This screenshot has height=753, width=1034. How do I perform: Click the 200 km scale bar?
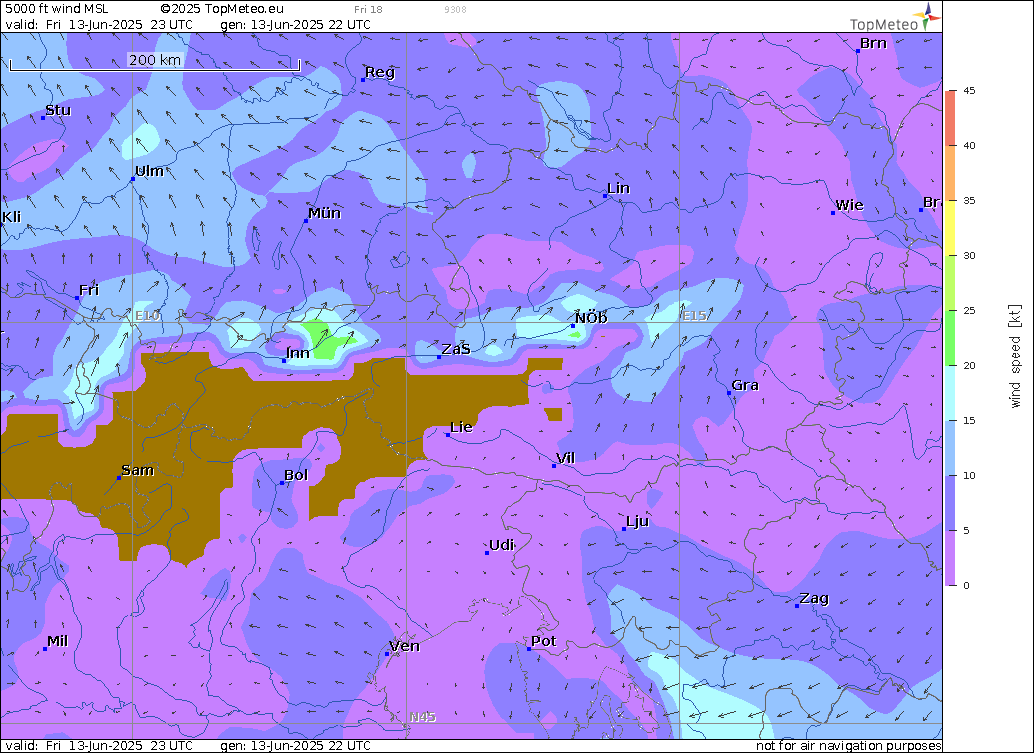click(155, 61)
